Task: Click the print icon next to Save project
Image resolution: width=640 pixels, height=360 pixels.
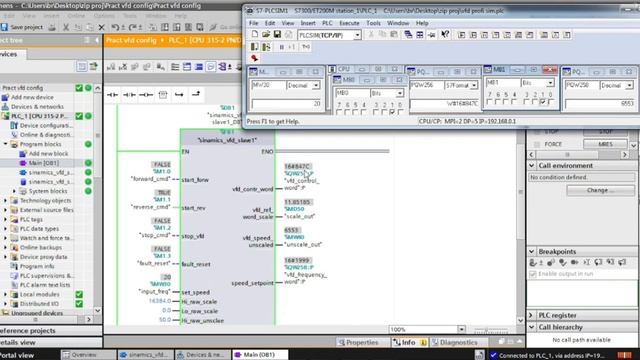Action: tap(52, 27)
